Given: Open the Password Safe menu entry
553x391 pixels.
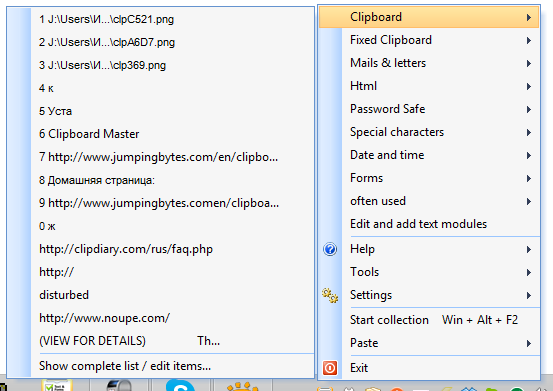Looking at the screenshot, I should (x=429, y=109).
